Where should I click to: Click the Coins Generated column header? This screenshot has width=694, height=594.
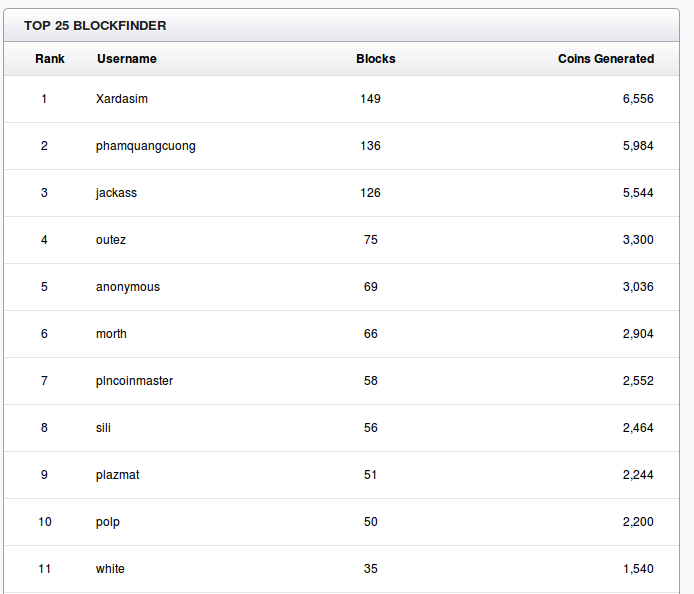click(606, 59)
